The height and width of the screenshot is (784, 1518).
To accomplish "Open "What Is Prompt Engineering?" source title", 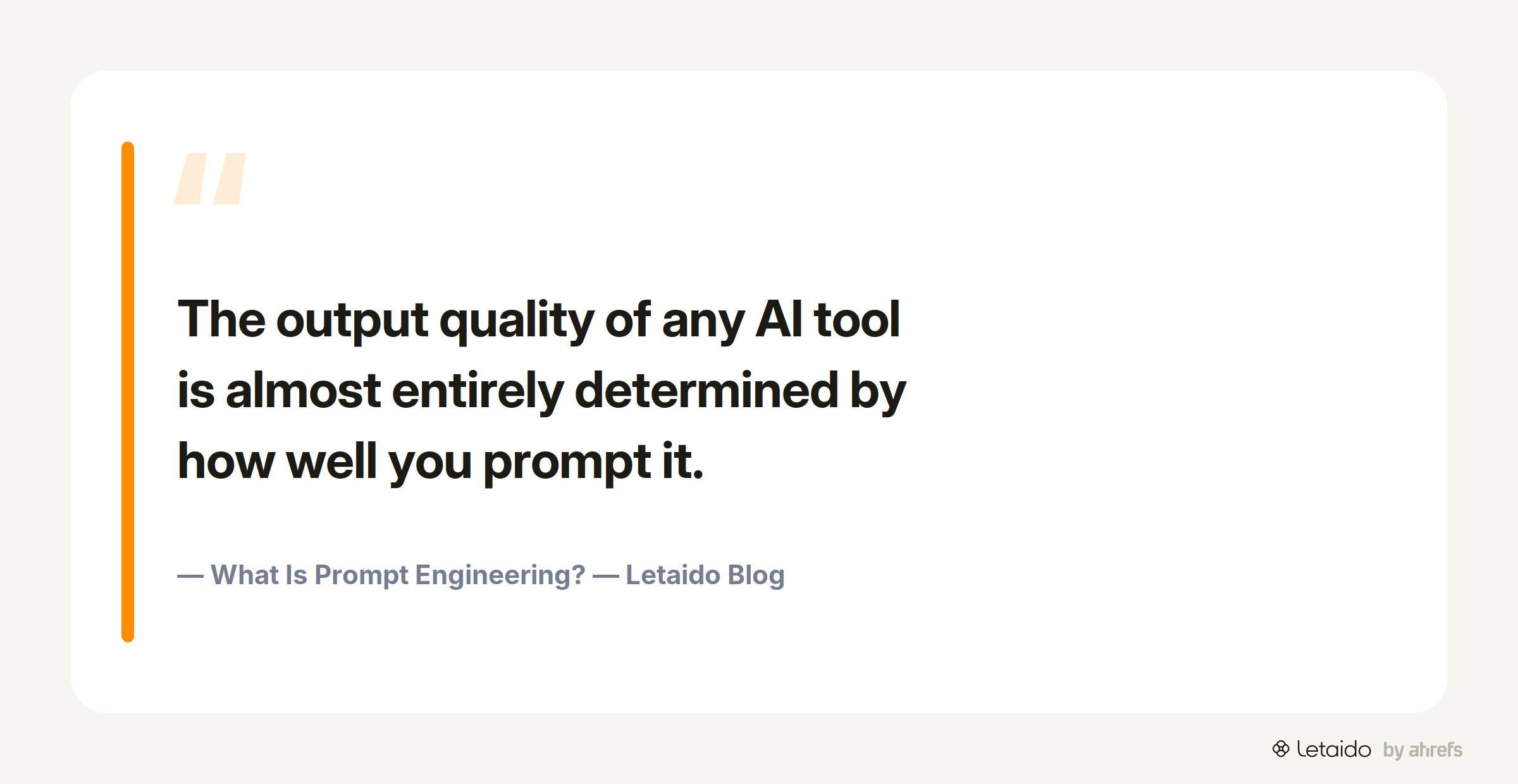I will tap(398, 575).
